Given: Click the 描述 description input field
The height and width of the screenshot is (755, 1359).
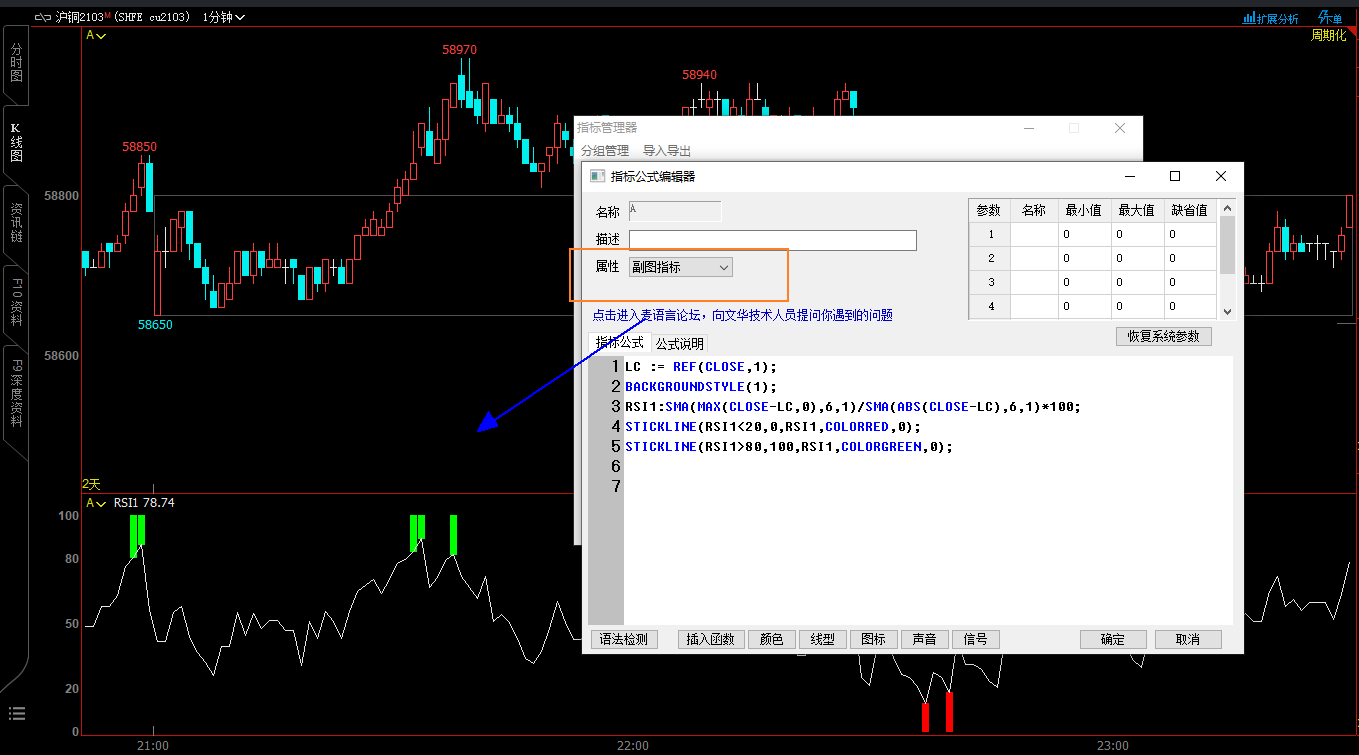Looking at the screenshot, I should tap(773, 240).
